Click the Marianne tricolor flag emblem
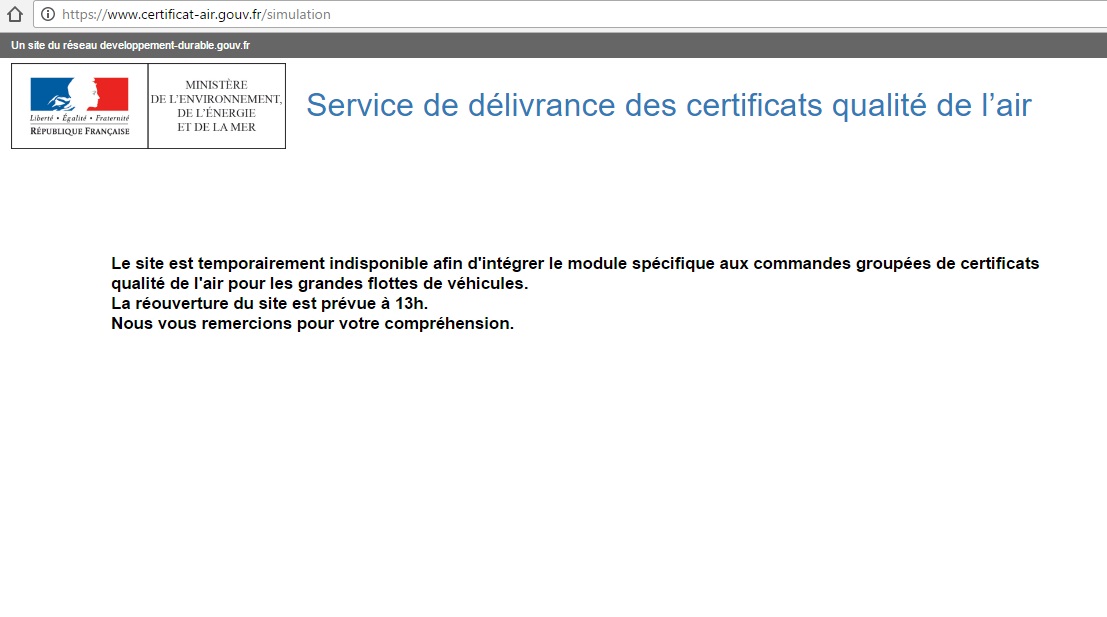The height and width of the screenshot is (617, 1107). click(x=79, y=94)
